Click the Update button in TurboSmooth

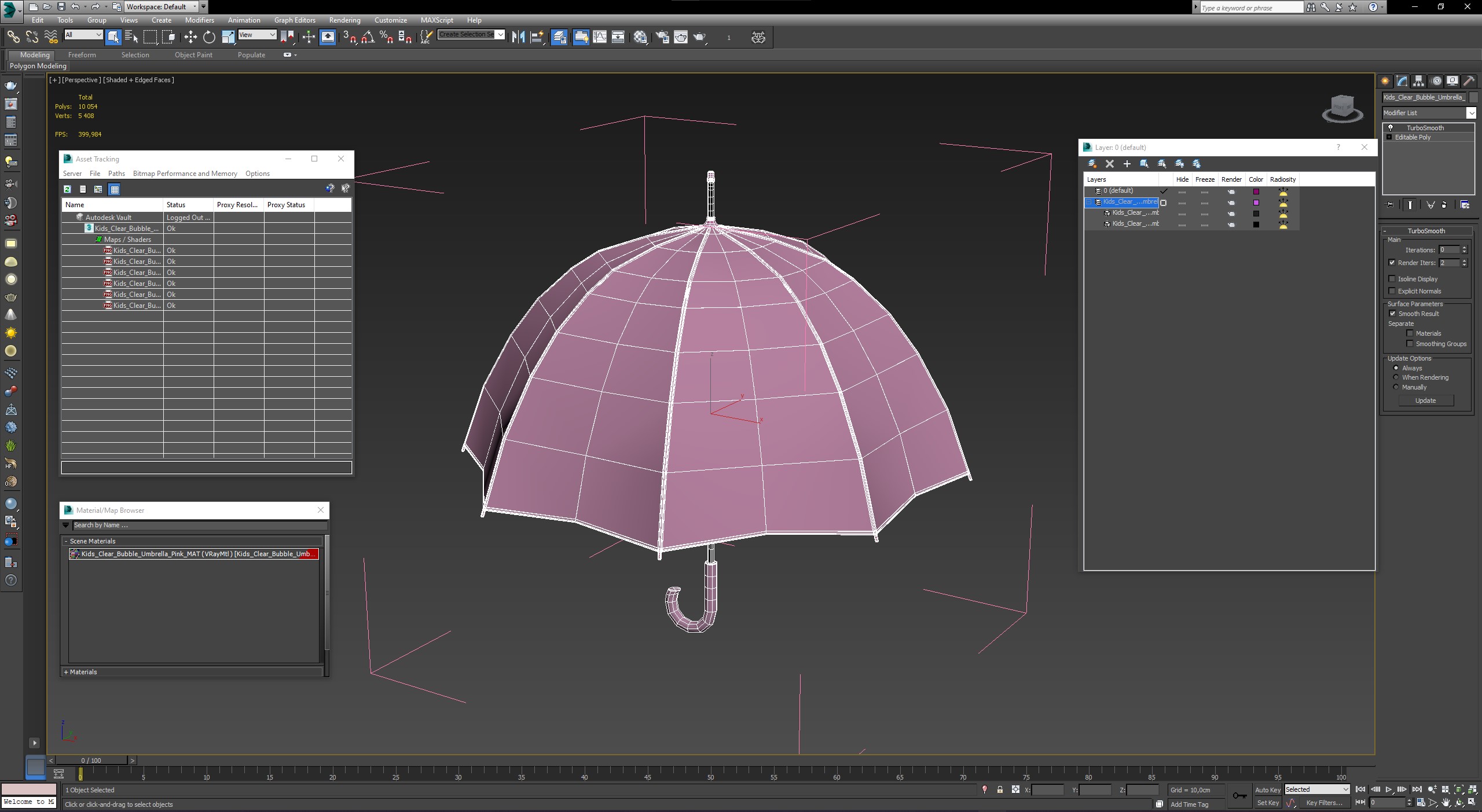1425,401
